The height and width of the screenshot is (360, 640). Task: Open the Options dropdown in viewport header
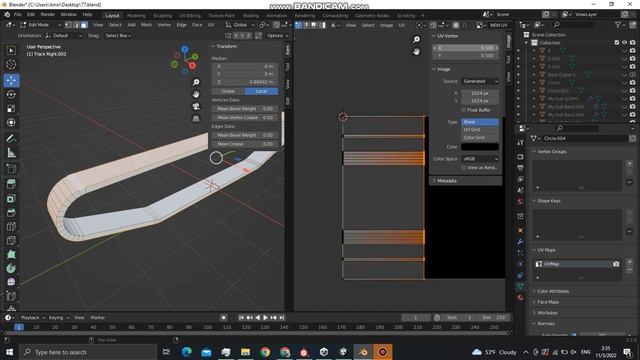[x=277, y=36]
